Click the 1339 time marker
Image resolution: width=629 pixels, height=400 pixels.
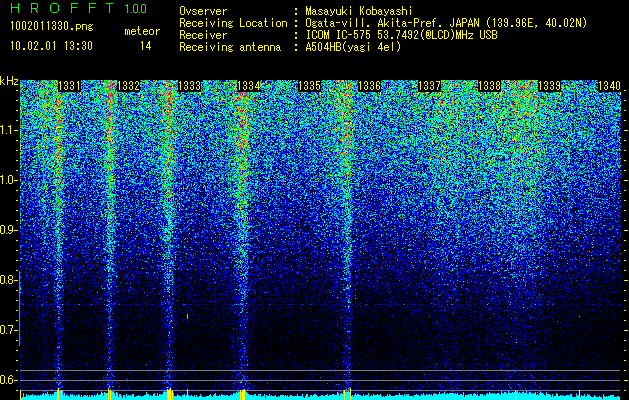tap(549, 86)
